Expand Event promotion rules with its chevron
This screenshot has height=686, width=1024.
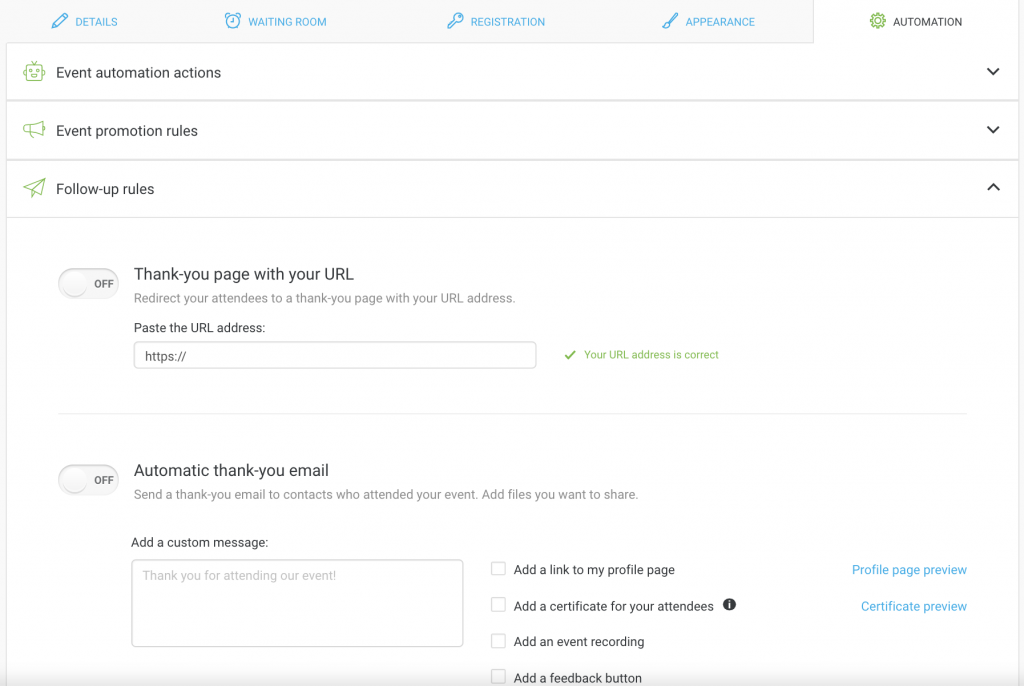(x=992, y=130)
